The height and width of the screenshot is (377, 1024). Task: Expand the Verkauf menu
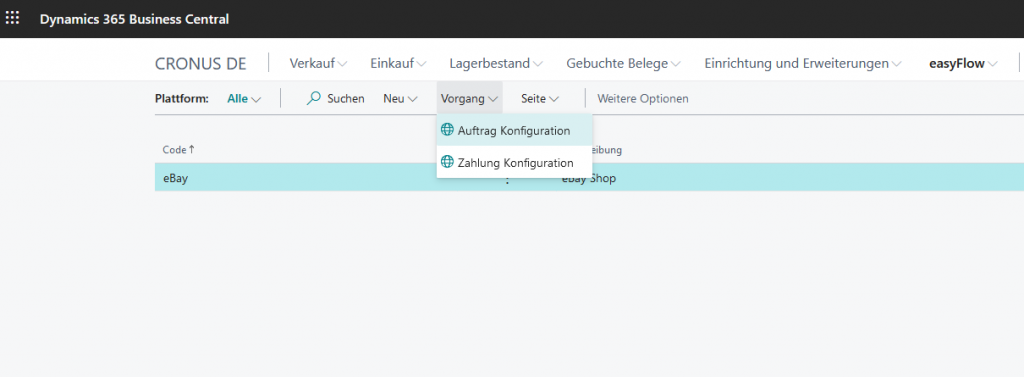coord(318,63)
